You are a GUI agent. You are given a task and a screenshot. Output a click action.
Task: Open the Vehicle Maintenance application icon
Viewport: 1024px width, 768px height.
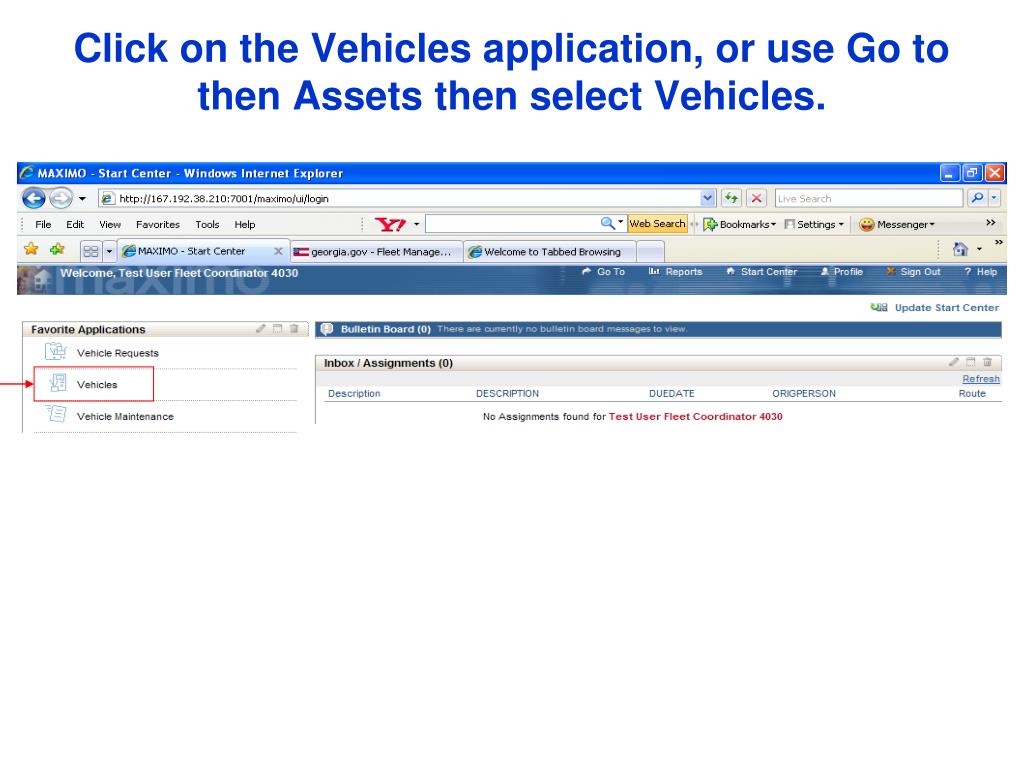[56, 414]
